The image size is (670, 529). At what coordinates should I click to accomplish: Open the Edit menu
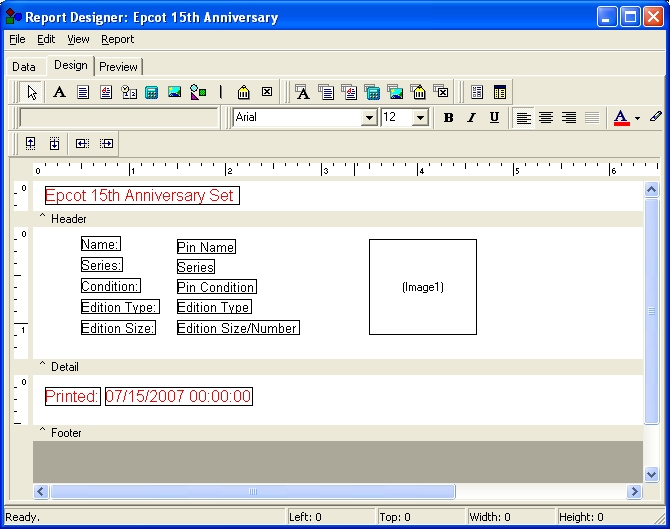point(46,39)
